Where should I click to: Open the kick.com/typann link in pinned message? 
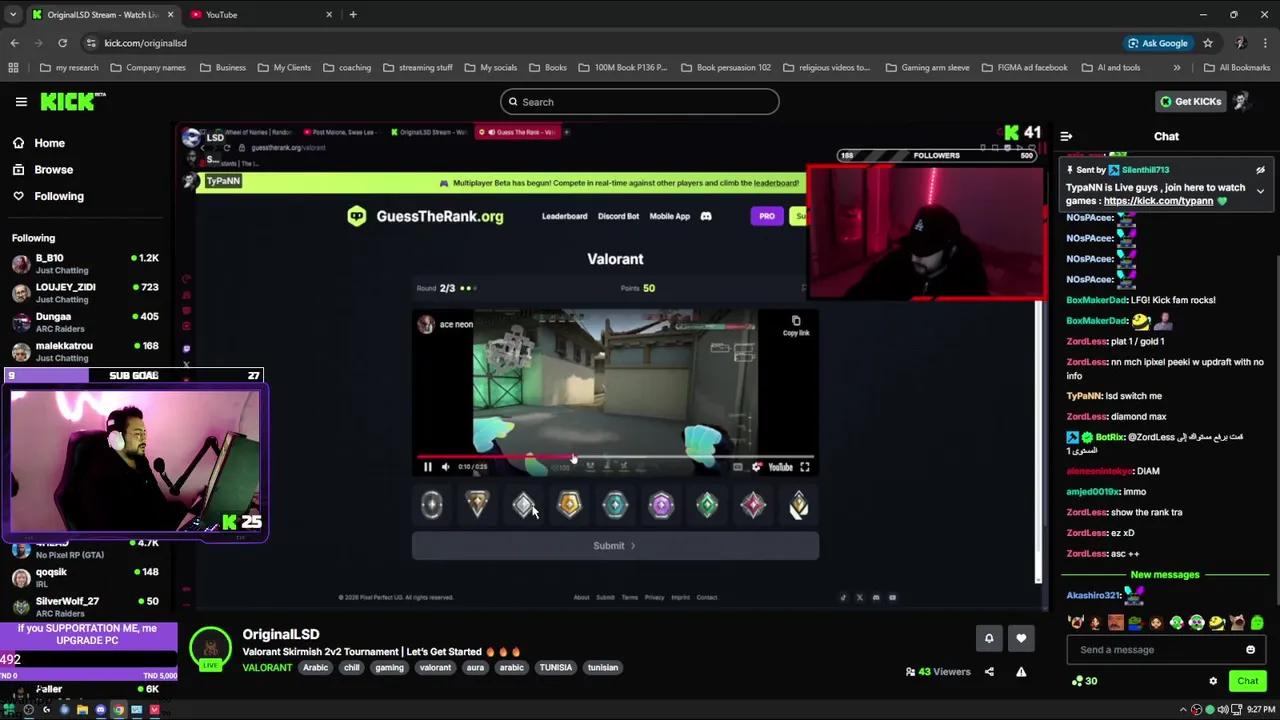(x=1158, y=201)
